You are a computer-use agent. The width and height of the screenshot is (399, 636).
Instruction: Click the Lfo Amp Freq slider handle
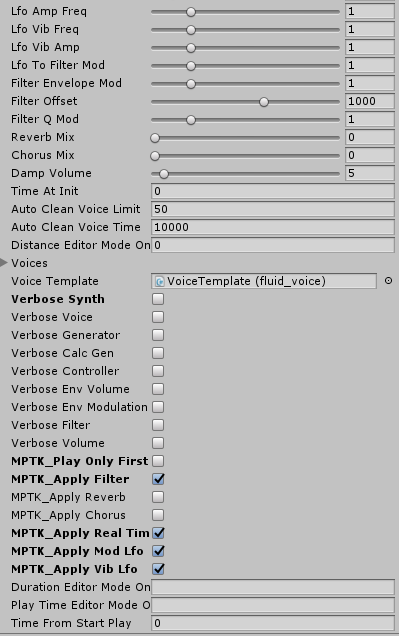191,12
